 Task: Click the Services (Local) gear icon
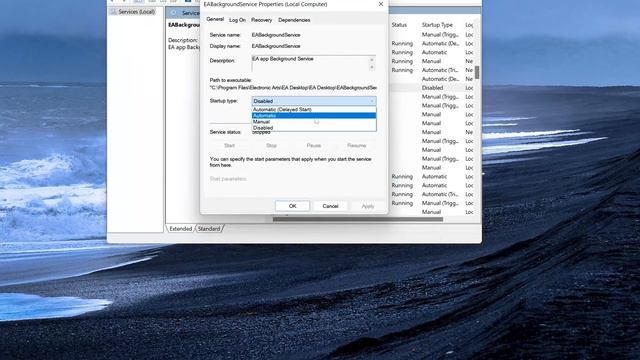[x=113, y=12]
